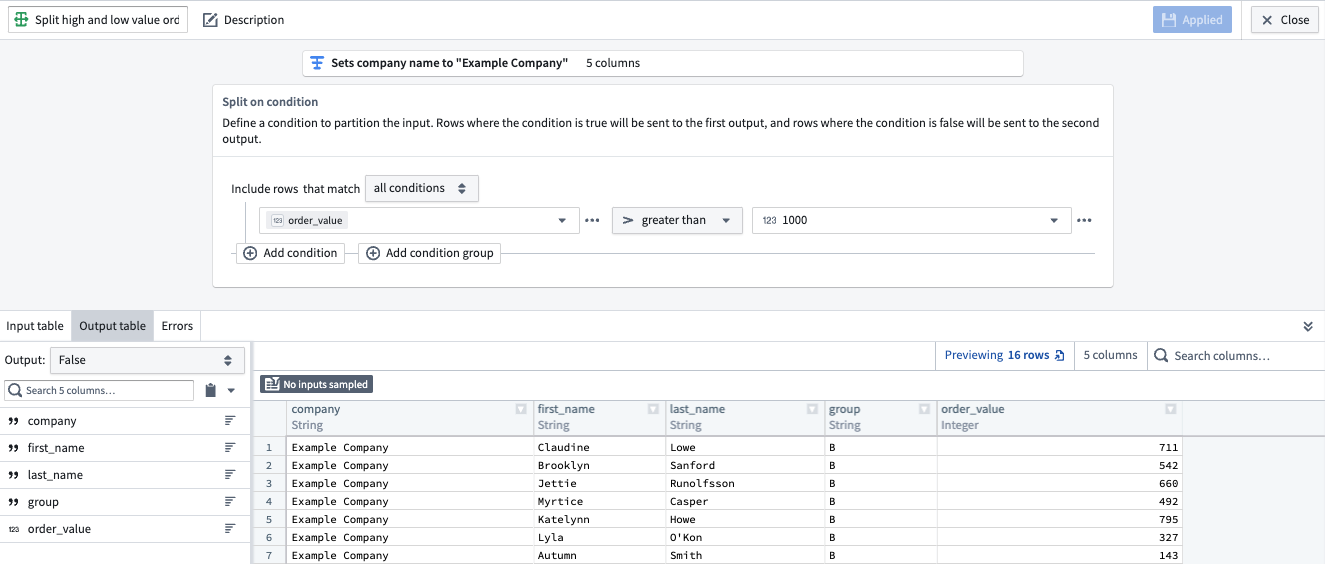Select company in the column list

[x=125, y=421]
